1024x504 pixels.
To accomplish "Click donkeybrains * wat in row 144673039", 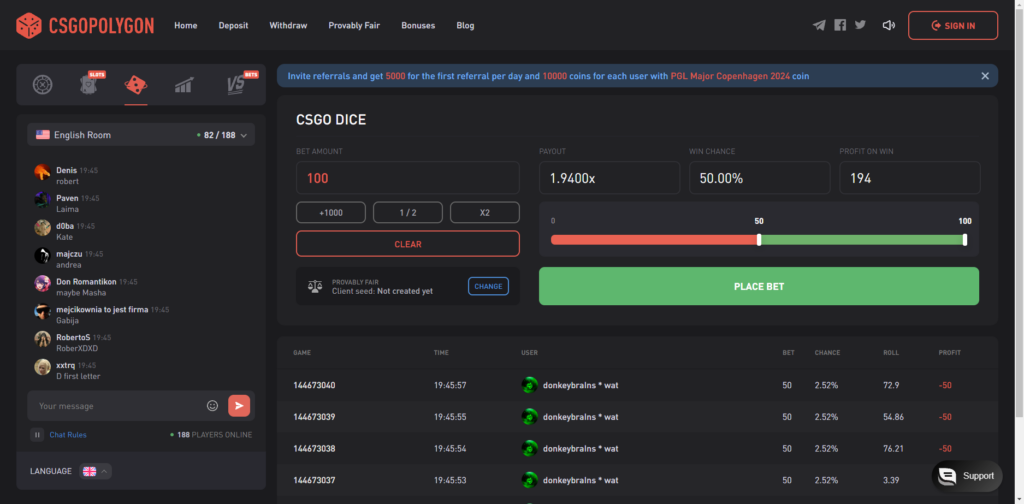I will 580,417.
